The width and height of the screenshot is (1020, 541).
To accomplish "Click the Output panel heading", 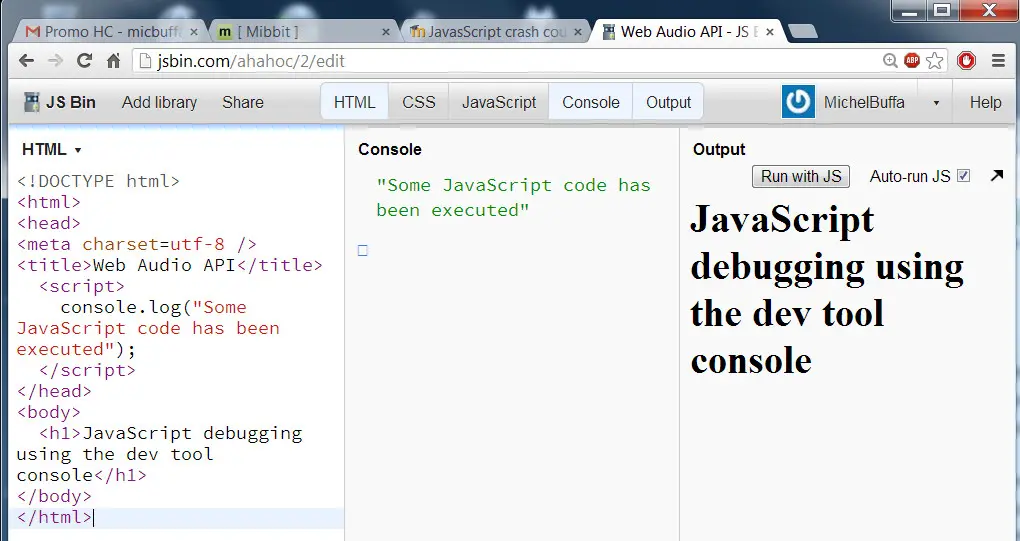I will tap(719, 150).
